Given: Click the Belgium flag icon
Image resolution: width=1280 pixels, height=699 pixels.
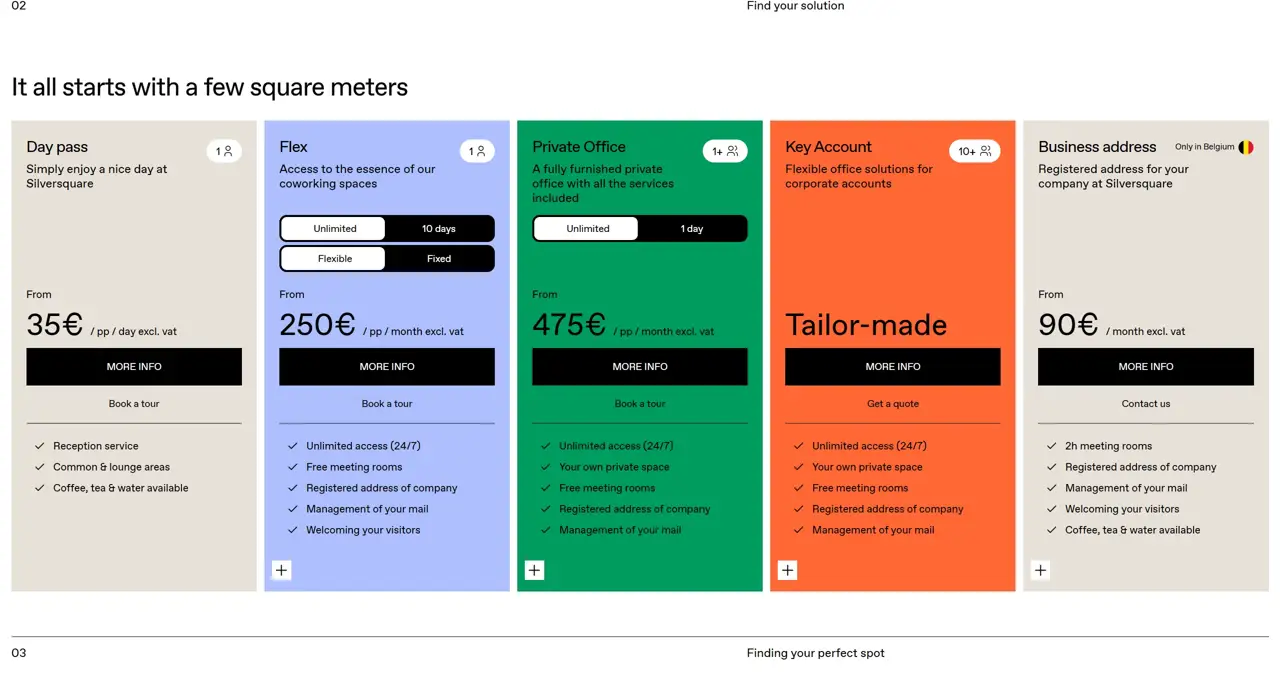Looking at the screenshot, I should click(x=1246, y=147).
